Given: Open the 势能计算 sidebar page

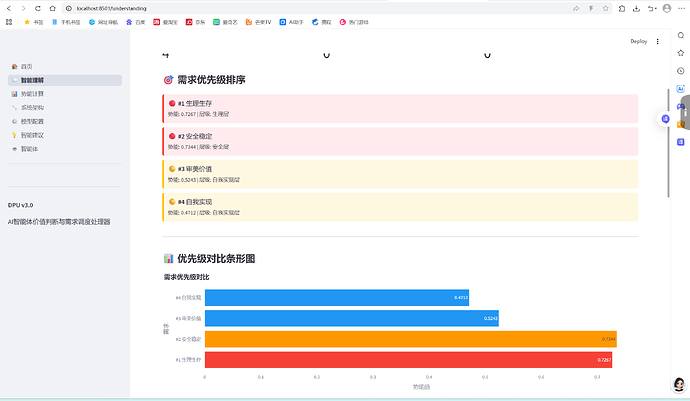Looking at the screenshot, I should pyautogui.click(x=65, y=94).
